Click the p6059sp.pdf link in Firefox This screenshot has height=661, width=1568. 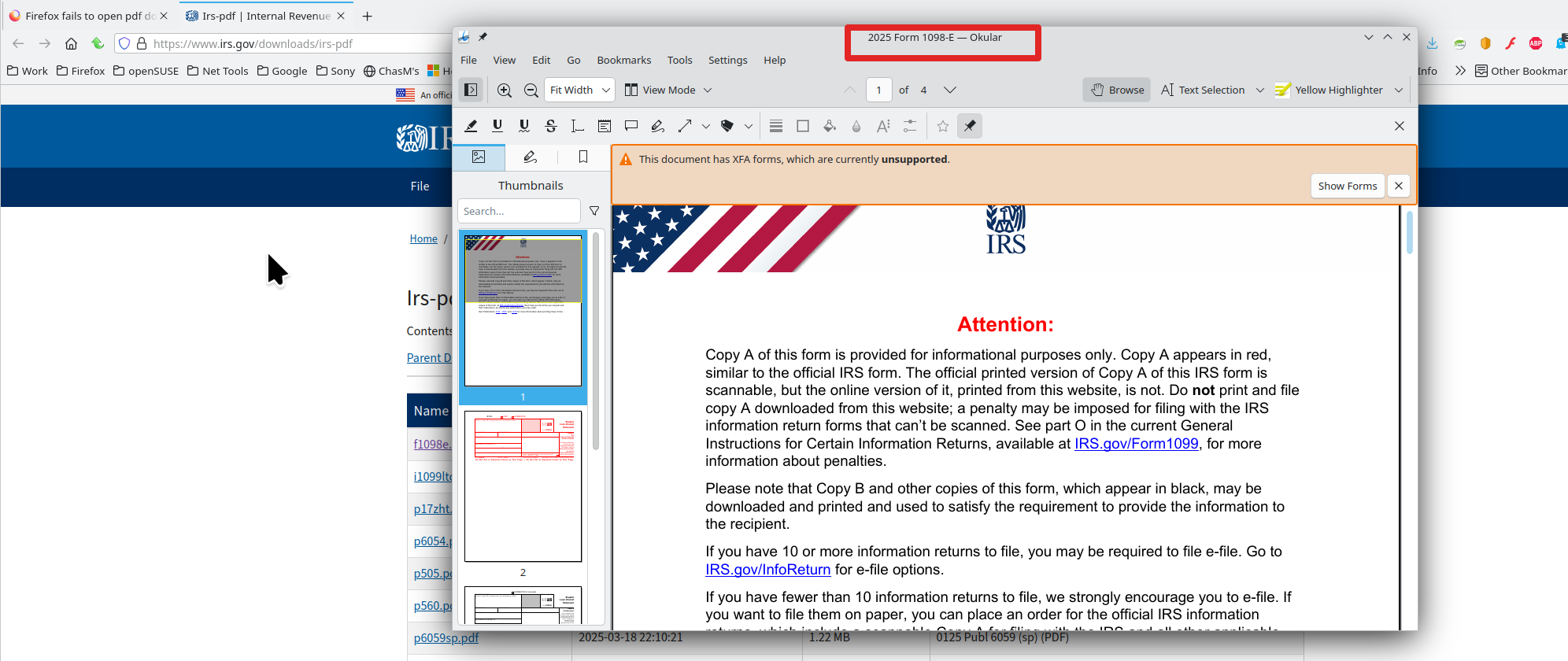pyautogui.click(x=446, y=637)
